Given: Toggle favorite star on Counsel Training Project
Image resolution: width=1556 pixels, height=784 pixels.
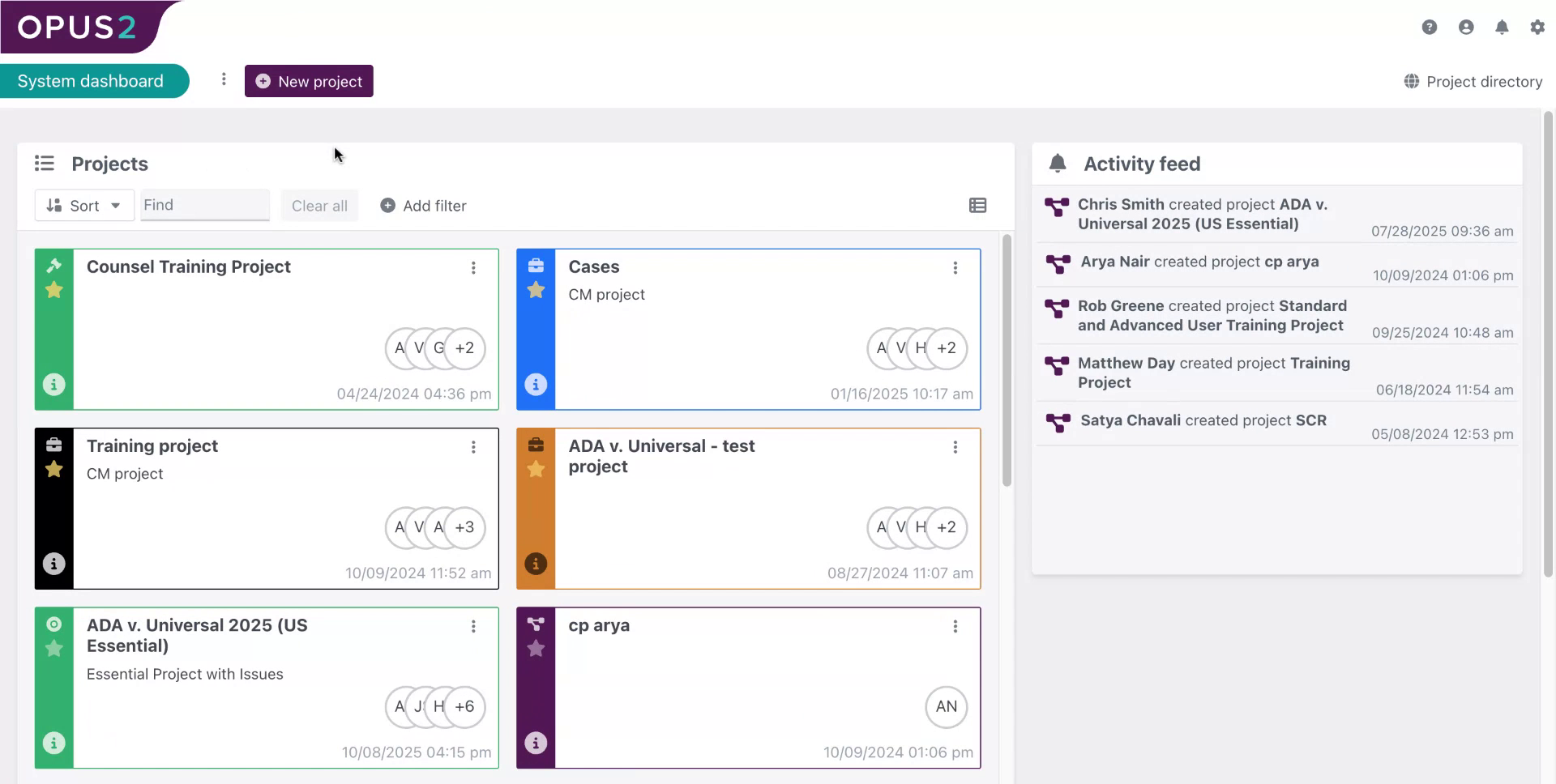Looking at the screenshot, I should [x=54, y=290].
